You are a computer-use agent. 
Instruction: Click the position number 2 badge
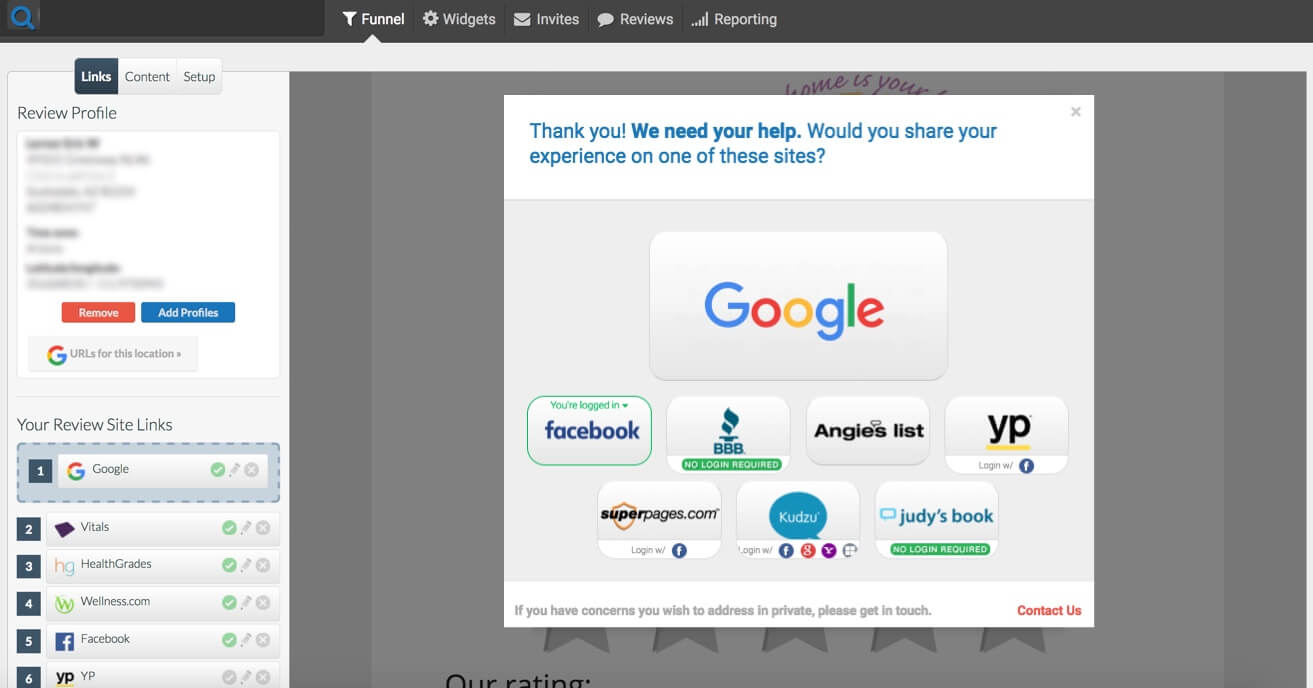click(x=29, y=530)
